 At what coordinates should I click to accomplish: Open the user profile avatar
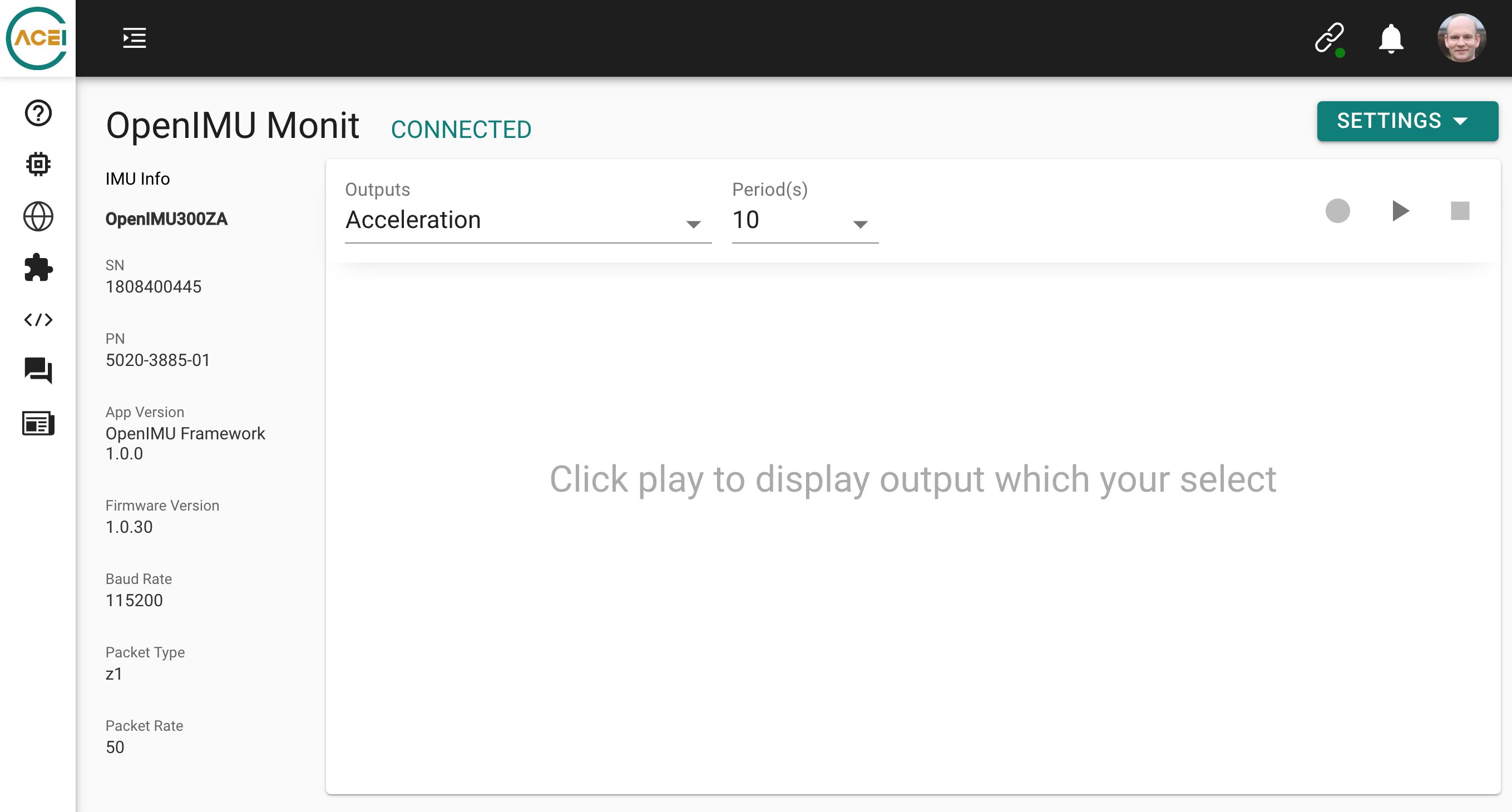click(x=1461, y=38)
